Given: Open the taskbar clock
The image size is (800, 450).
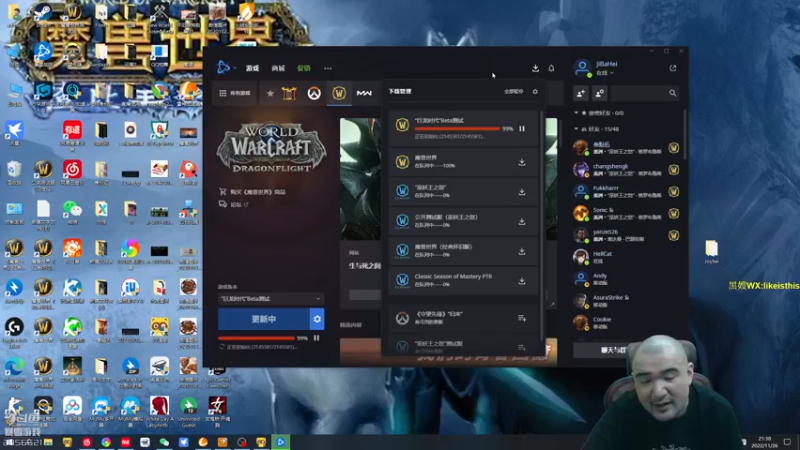Looking at the screenshot, I should [765, 441].
